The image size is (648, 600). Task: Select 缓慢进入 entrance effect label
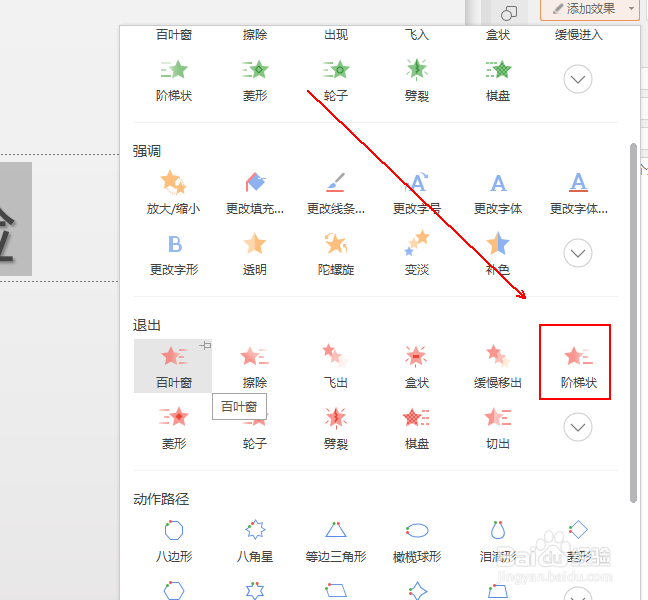(579, 35)
